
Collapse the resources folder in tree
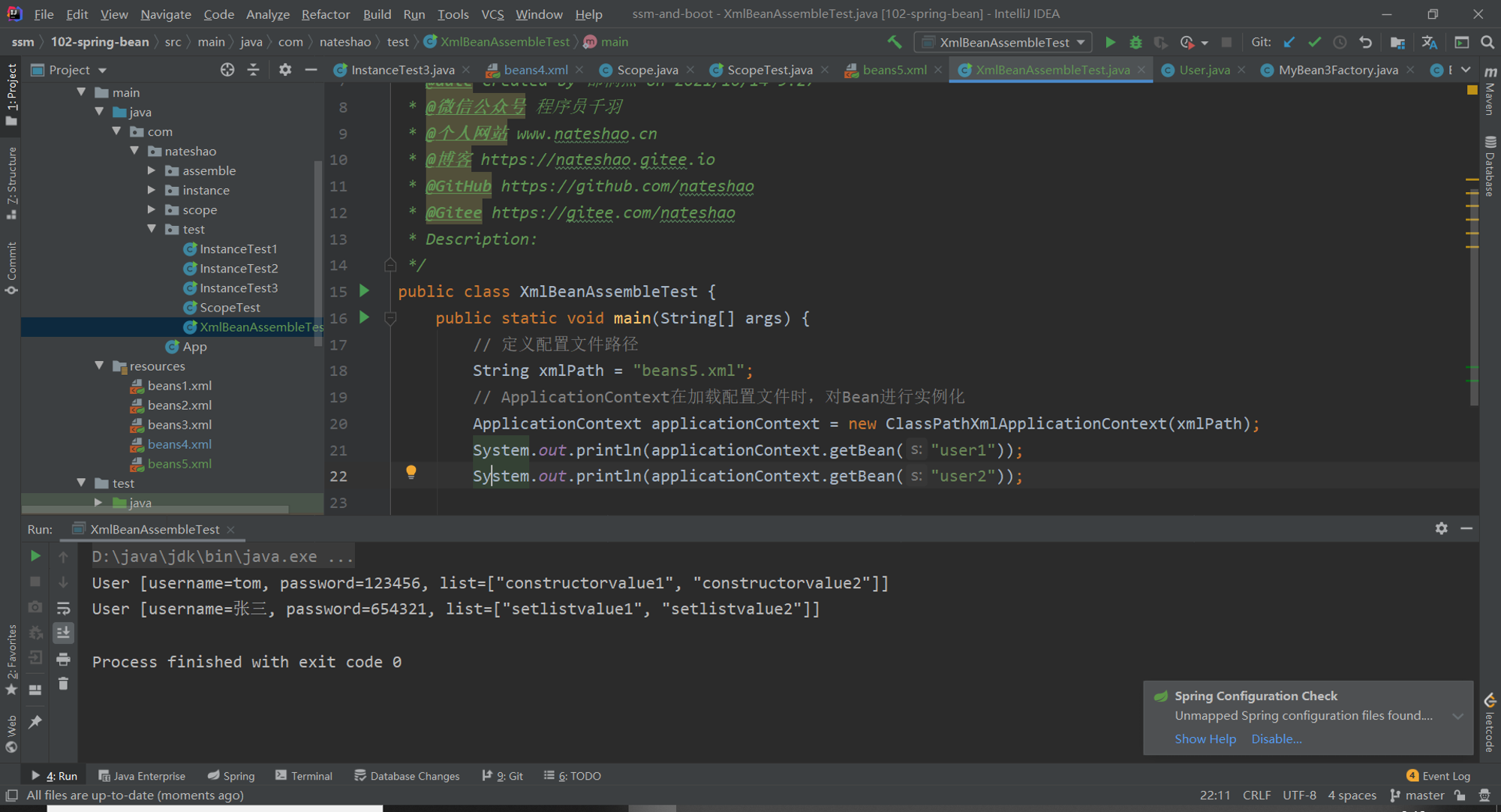(x=99, y=365)
